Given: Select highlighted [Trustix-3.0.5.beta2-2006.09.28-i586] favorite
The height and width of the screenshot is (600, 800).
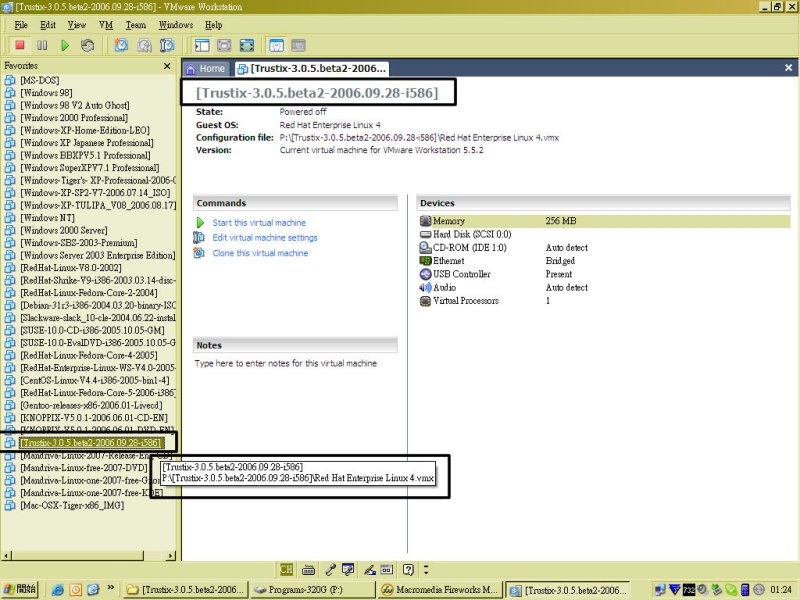Looking at the screenshot, I should point(92,443).
